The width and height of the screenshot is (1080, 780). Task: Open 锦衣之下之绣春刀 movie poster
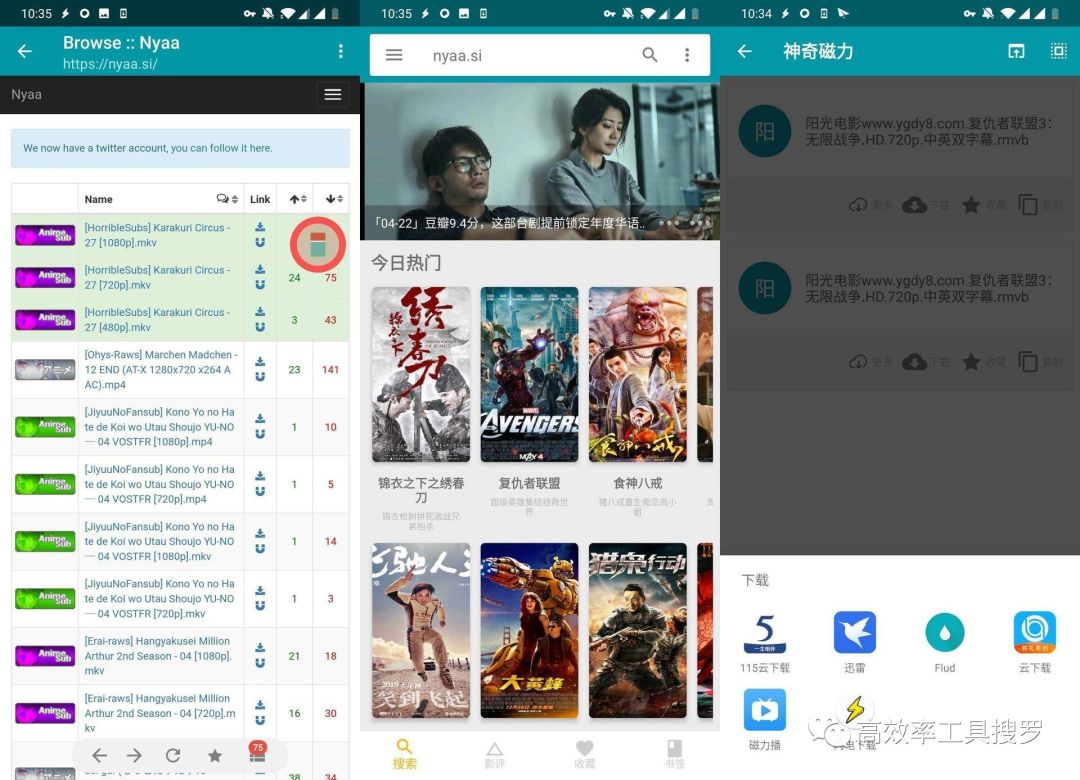(421, 375)
